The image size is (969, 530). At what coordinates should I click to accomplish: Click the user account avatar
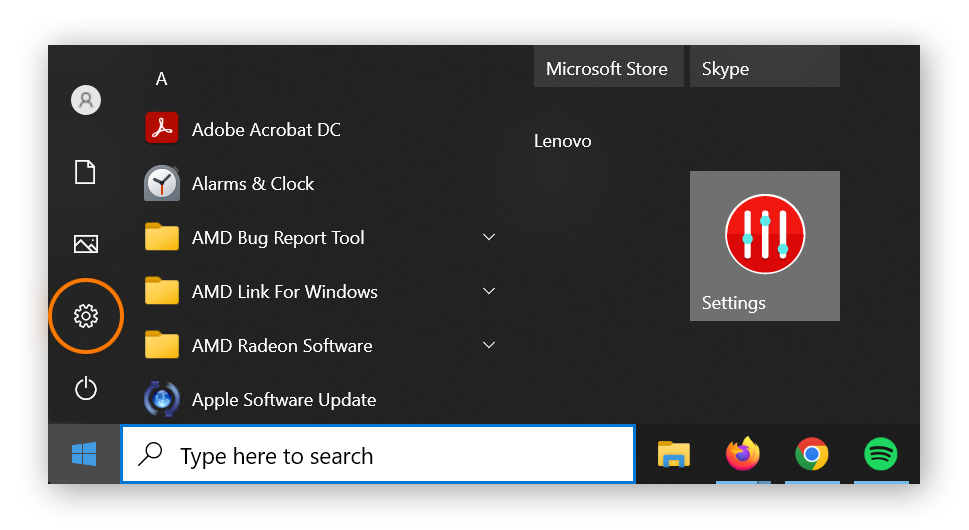[x=86, y=100]
